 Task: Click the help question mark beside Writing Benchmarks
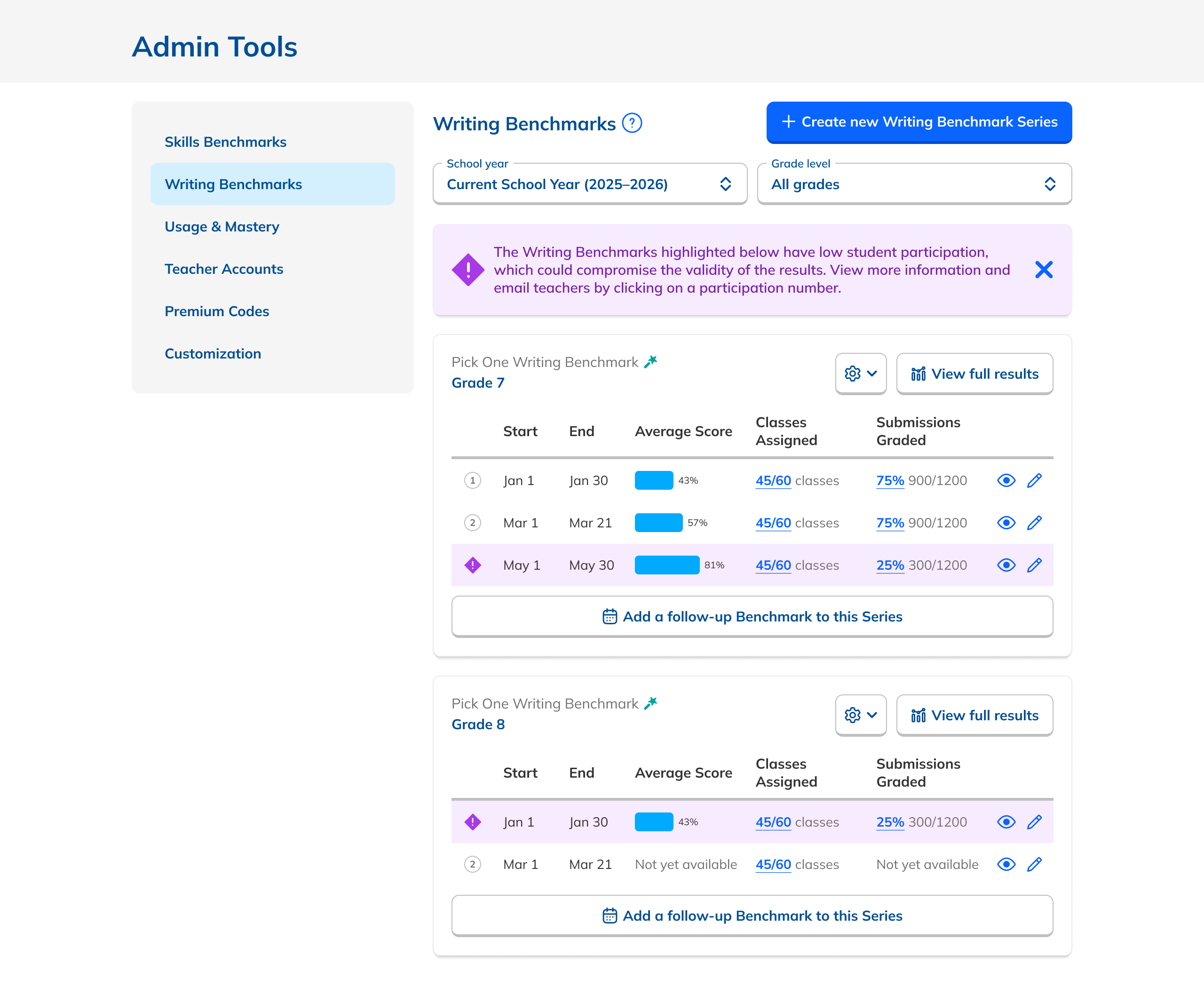[632, 123]
